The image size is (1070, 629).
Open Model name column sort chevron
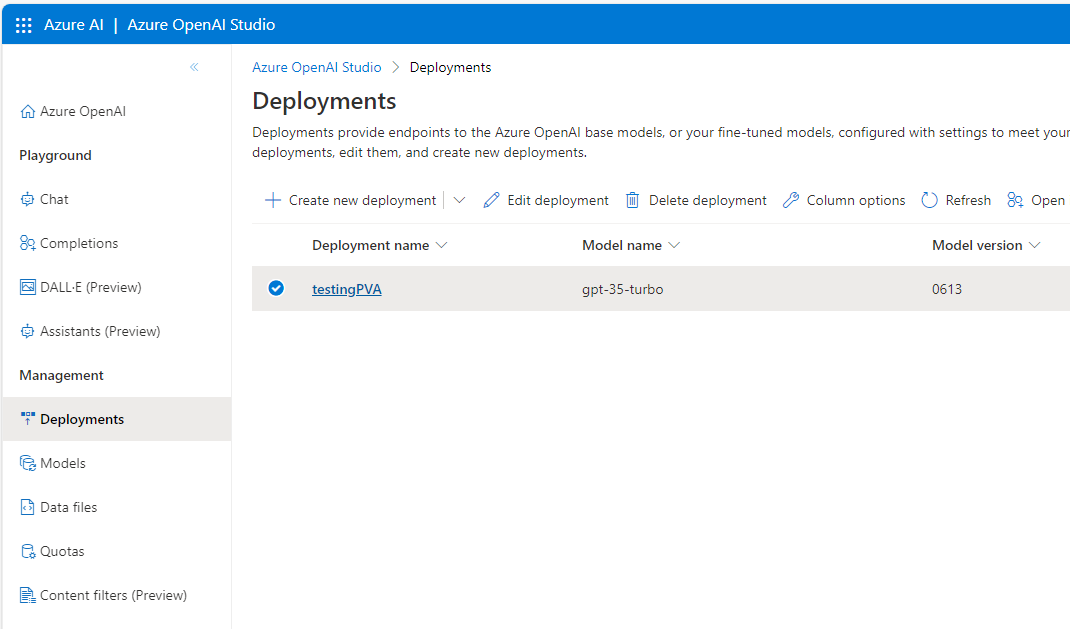pos(674,245)
